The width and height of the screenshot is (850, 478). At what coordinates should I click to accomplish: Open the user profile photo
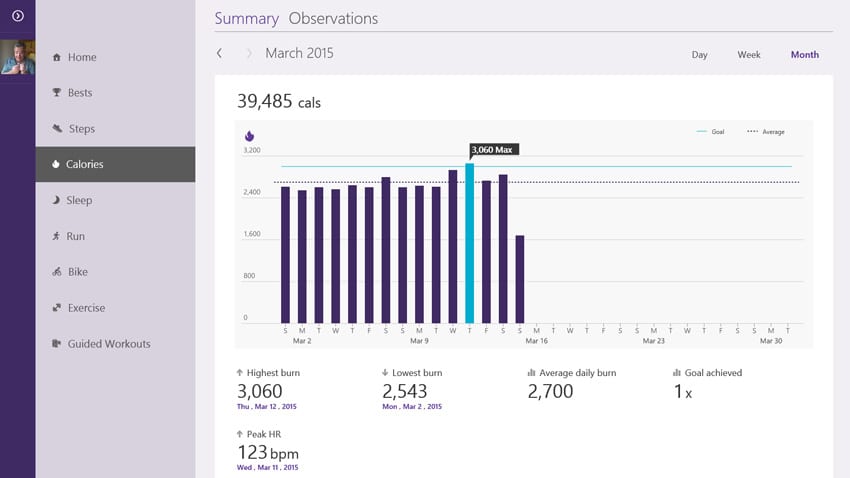(x=17, y=58)
